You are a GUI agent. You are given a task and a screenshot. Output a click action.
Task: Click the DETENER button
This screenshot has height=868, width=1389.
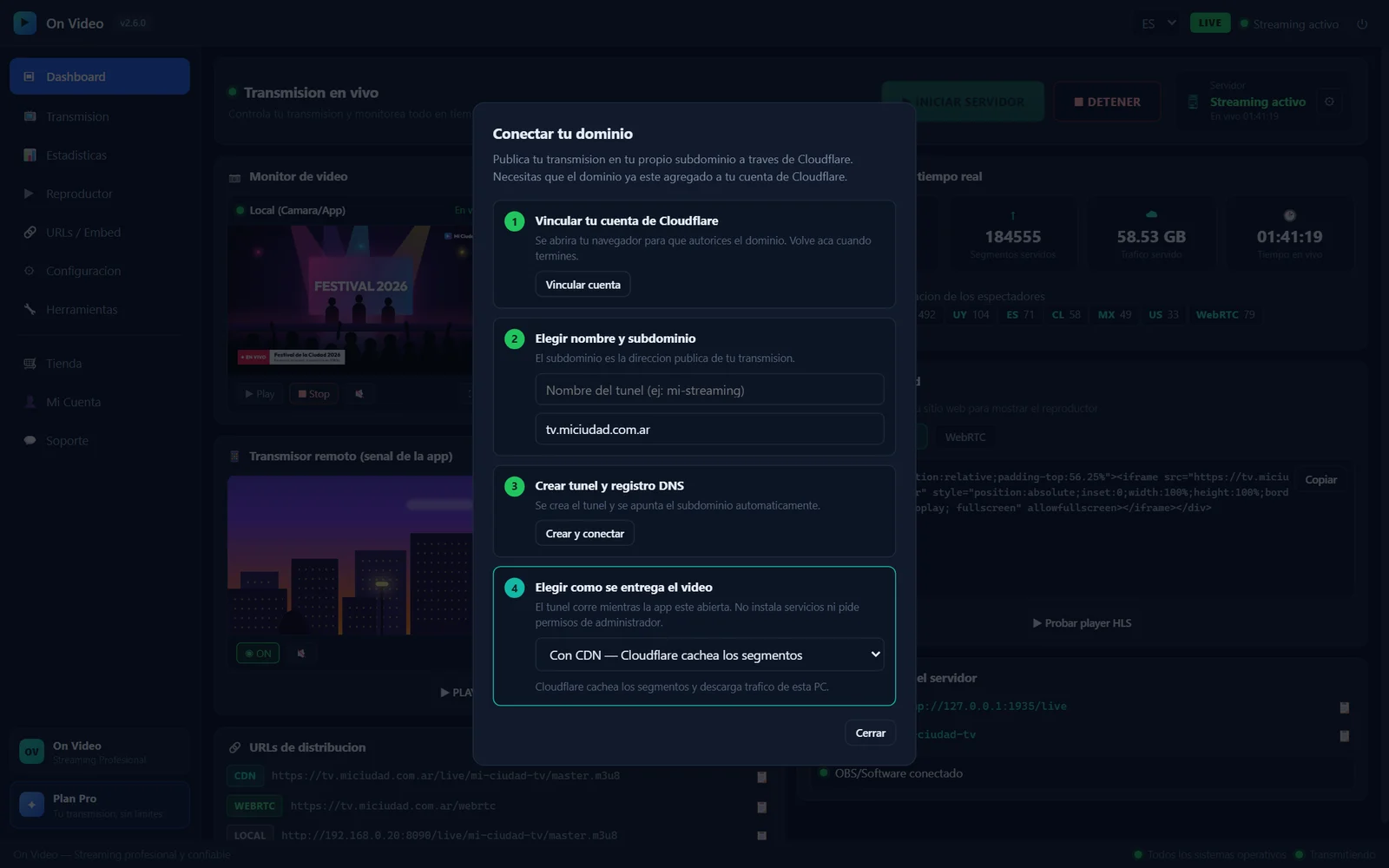pos(1107,102)
